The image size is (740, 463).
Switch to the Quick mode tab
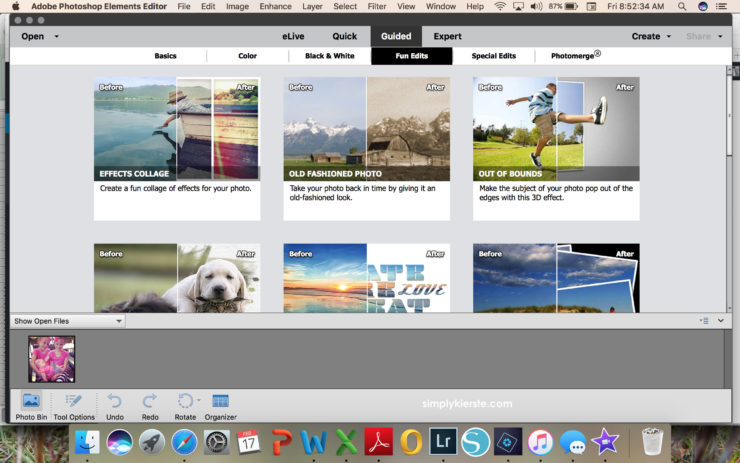point(345,36)
